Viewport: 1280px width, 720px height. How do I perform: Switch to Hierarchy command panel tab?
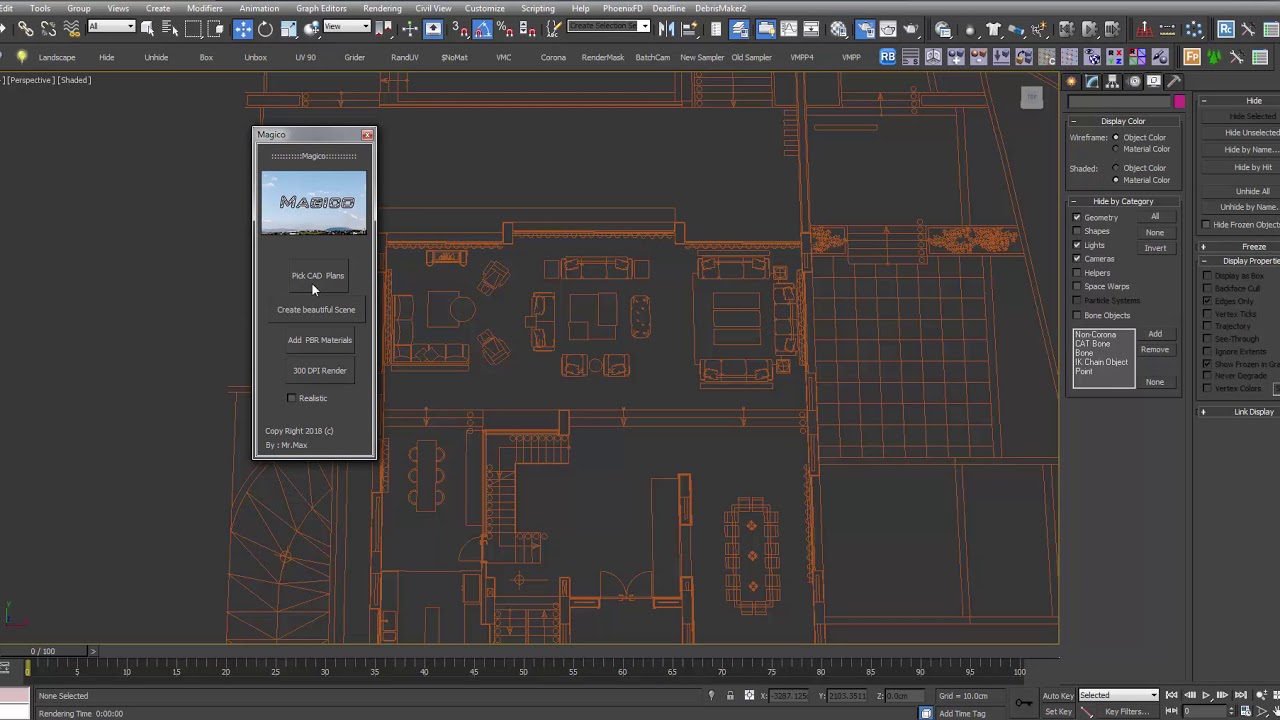coord(1112,81)
